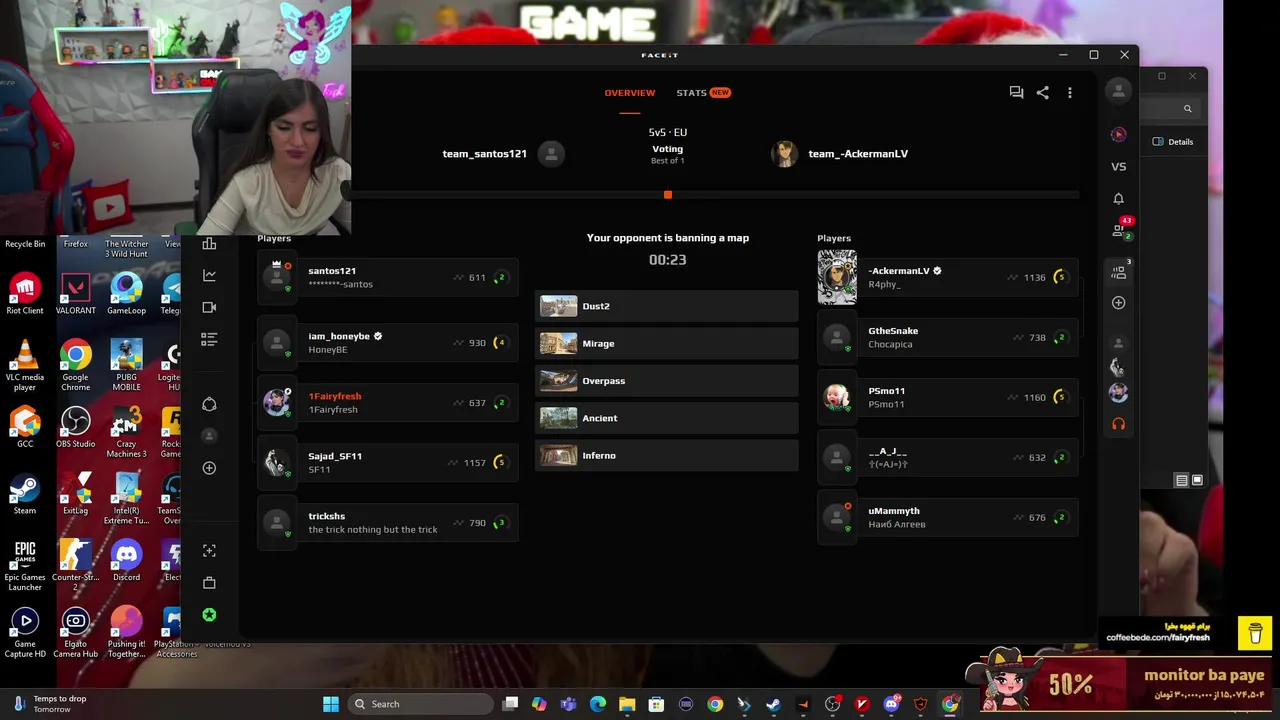Click the share match icon

[1042, 92]
